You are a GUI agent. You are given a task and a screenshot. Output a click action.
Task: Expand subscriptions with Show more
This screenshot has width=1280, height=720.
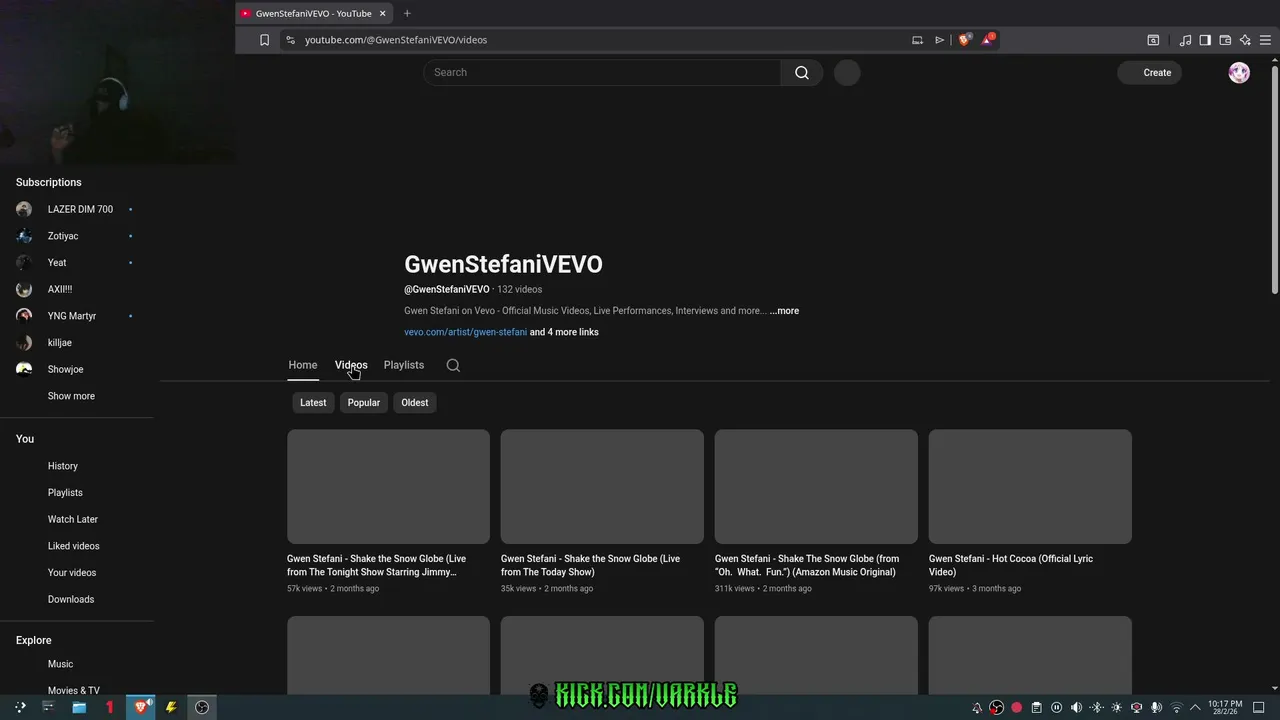pyautogui.click(x=71, y=396)
